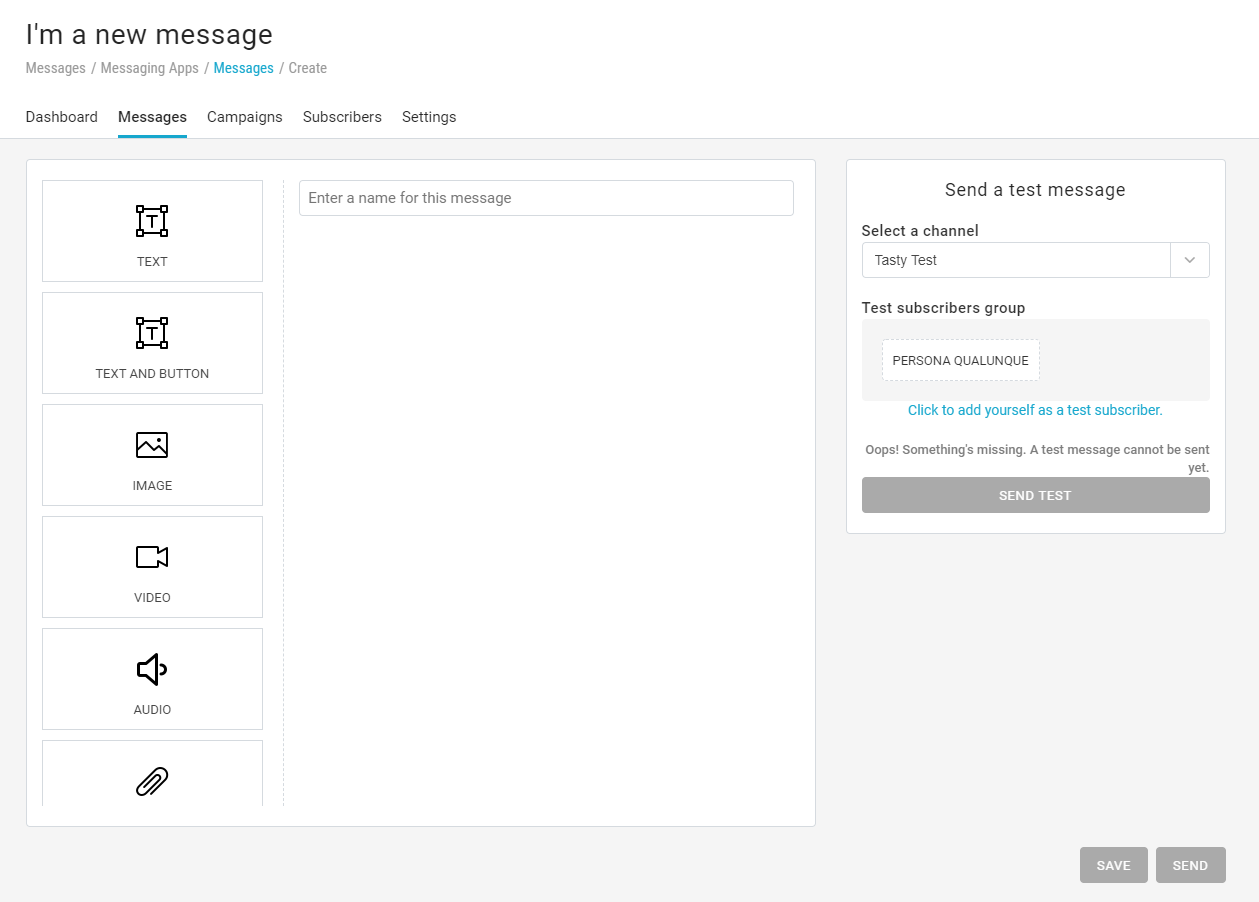The height and width of the screenshot is (902, 1259).
Task: Pick the Audio speaker block
Action: point(152,678)
